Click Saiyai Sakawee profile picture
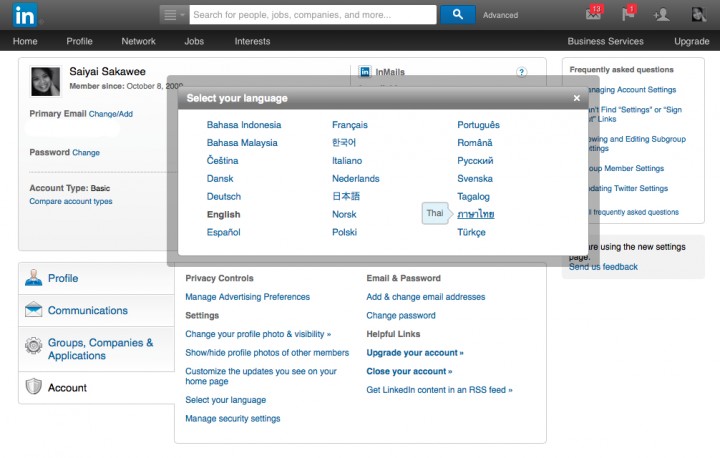The image size is (720, 458). [x=45, y=81]
